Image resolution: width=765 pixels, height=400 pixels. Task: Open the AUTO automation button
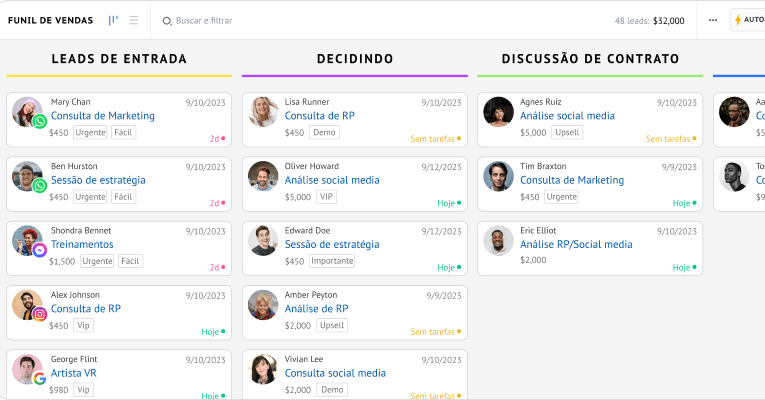tap(748, 20)
